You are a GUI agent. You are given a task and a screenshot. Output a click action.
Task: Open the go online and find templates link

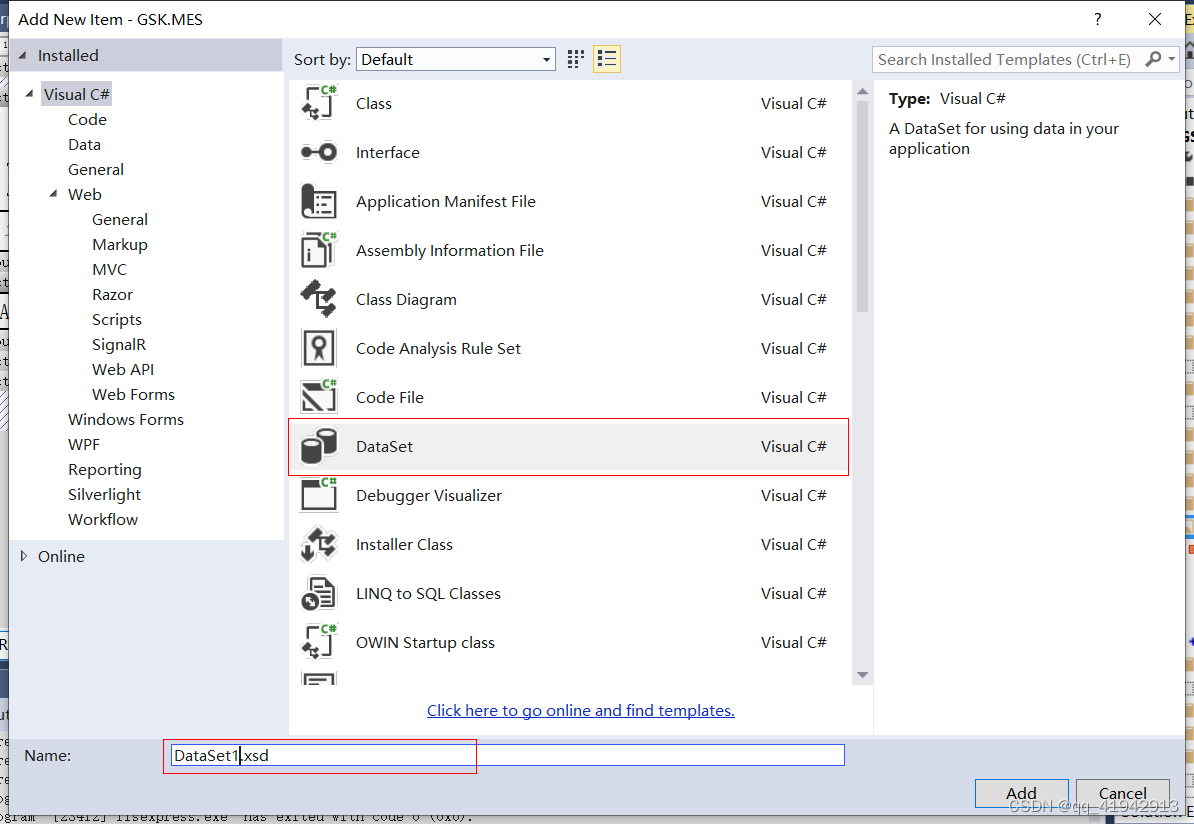click(x=580, y=711)
